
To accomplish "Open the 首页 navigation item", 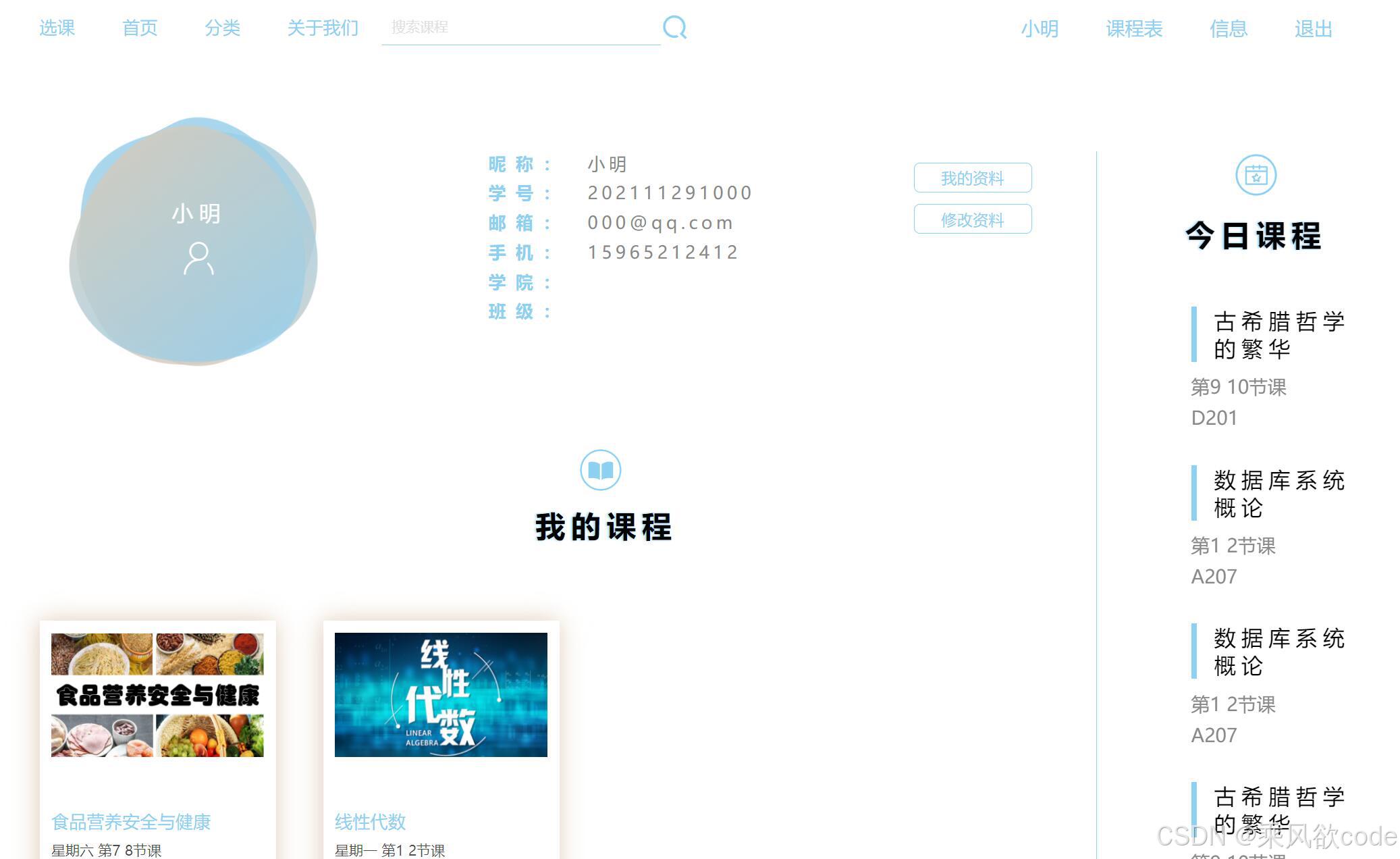I will [x=139, y=28].
